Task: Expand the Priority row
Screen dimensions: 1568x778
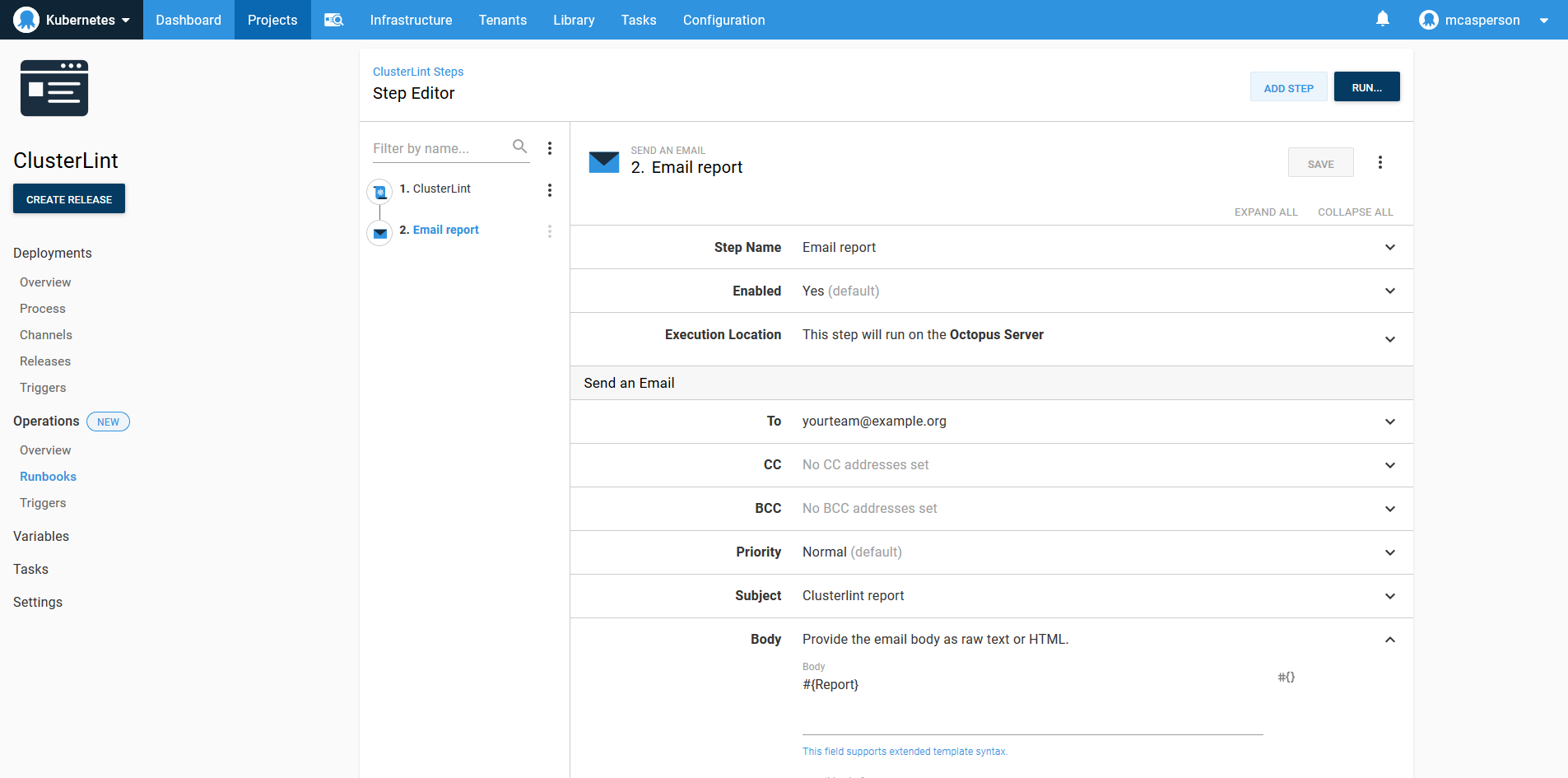Action: click(x=1390, y=552)
